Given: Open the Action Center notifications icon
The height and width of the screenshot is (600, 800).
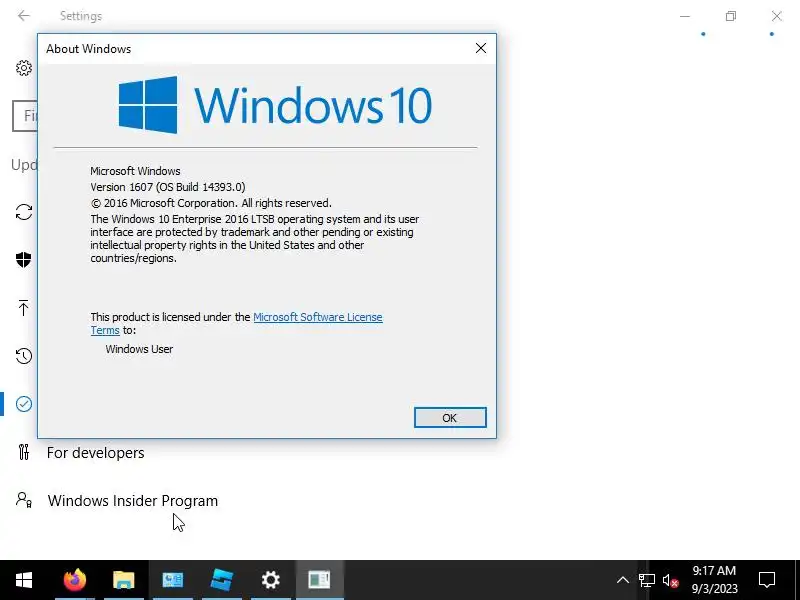Looking at the screenshot, I should pyautogui.click(x=767, y=580).
